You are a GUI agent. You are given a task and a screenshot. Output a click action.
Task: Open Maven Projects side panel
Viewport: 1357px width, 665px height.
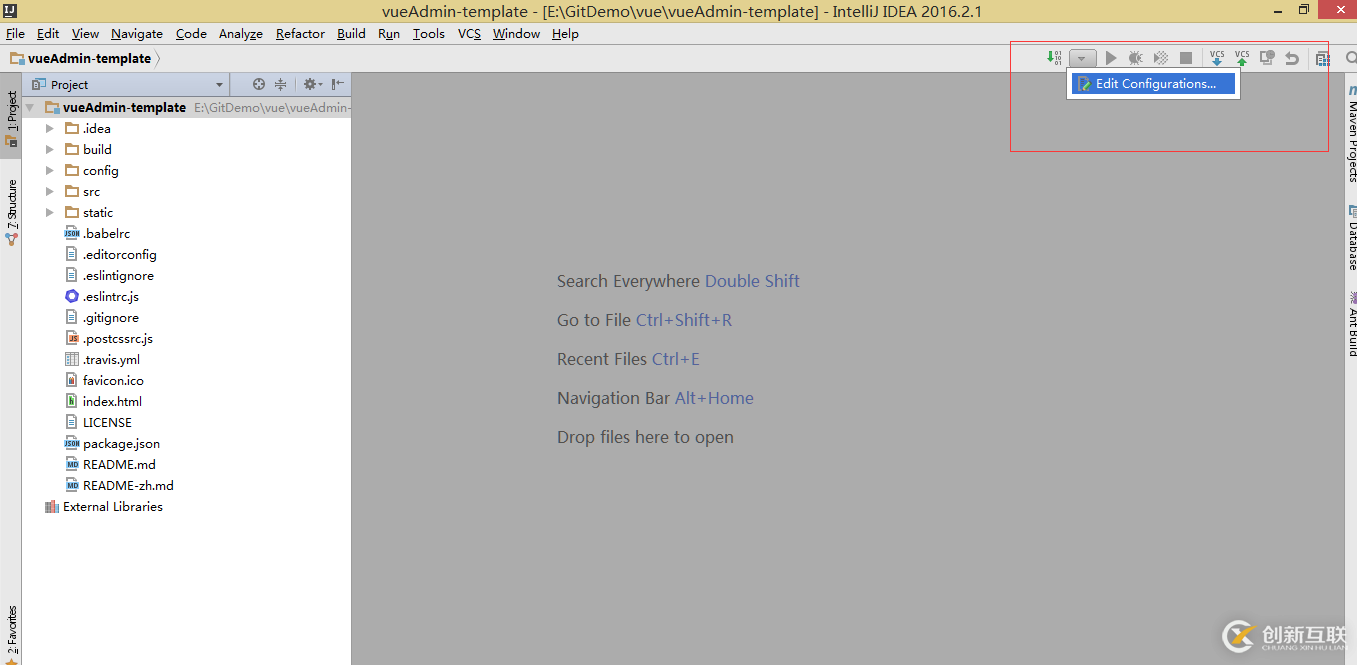(1352, 132)
